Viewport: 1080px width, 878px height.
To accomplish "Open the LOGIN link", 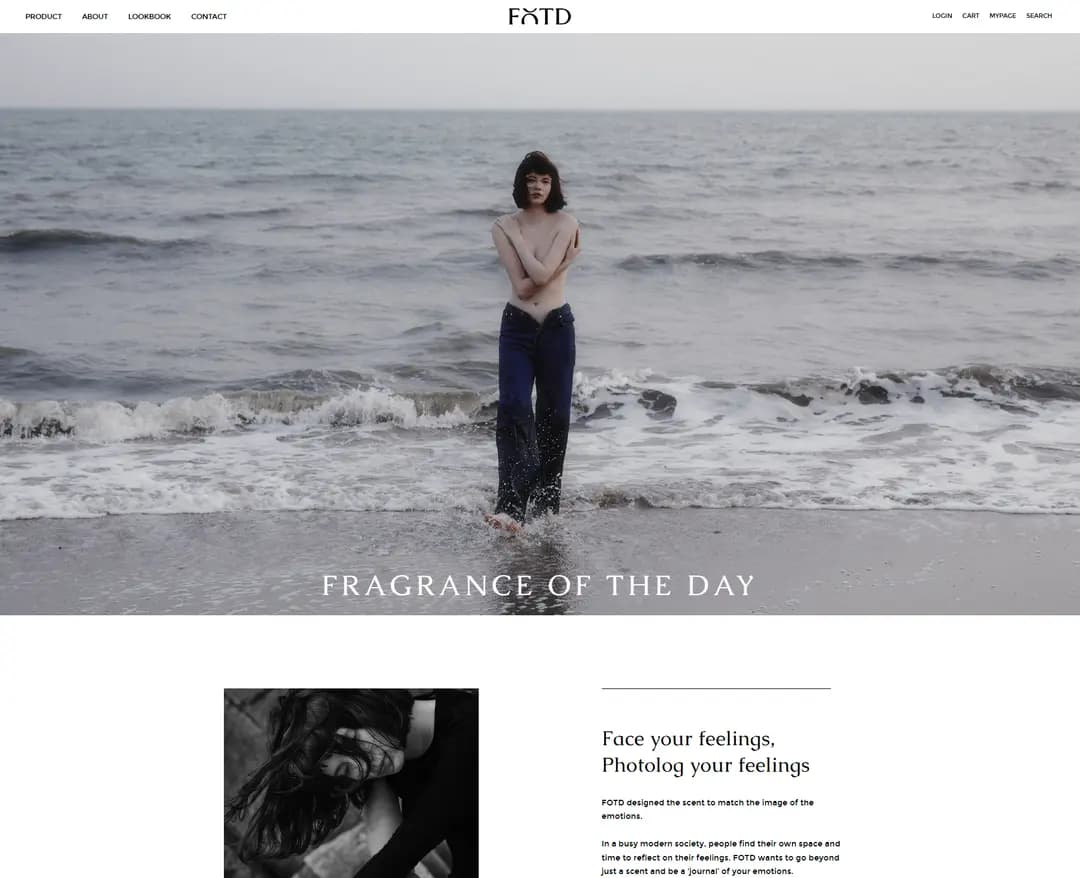I will 942,16.
